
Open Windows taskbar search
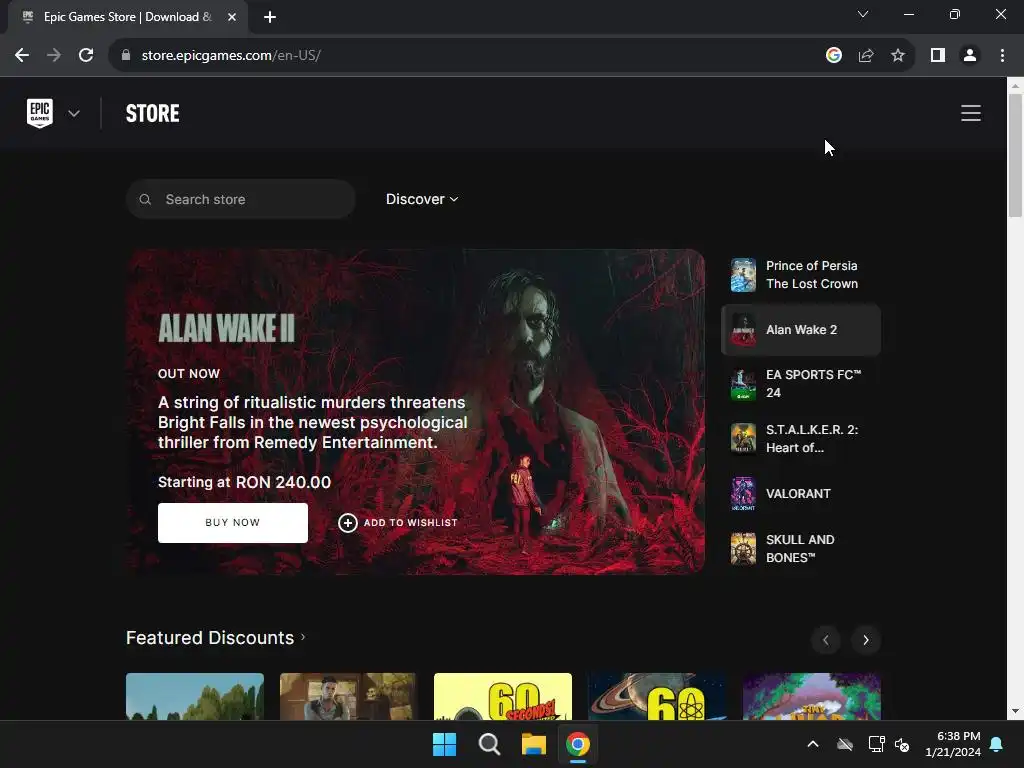coord(489,744)
